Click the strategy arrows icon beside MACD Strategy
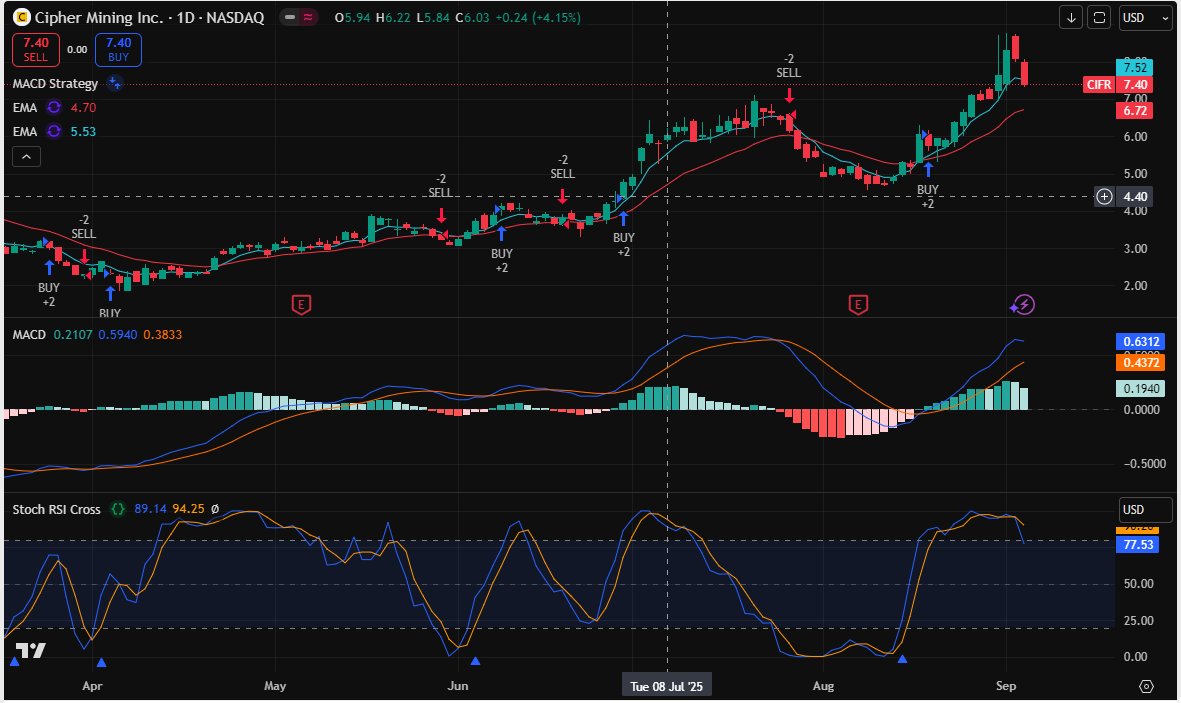The height and width of the screenshot is (703, 1181). pos(114,83)
